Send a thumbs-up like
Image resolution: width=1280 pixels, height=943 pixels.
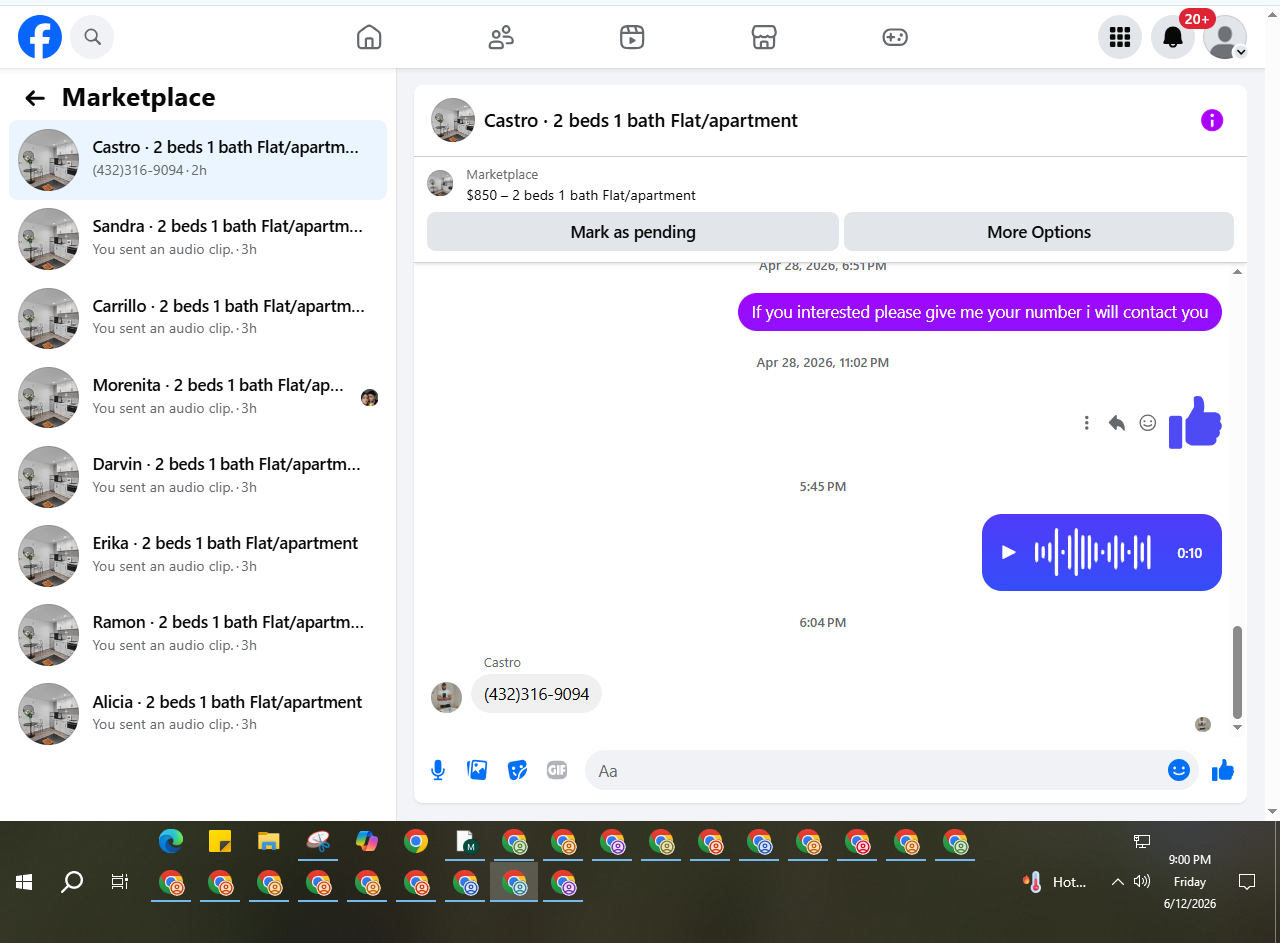1223,770
